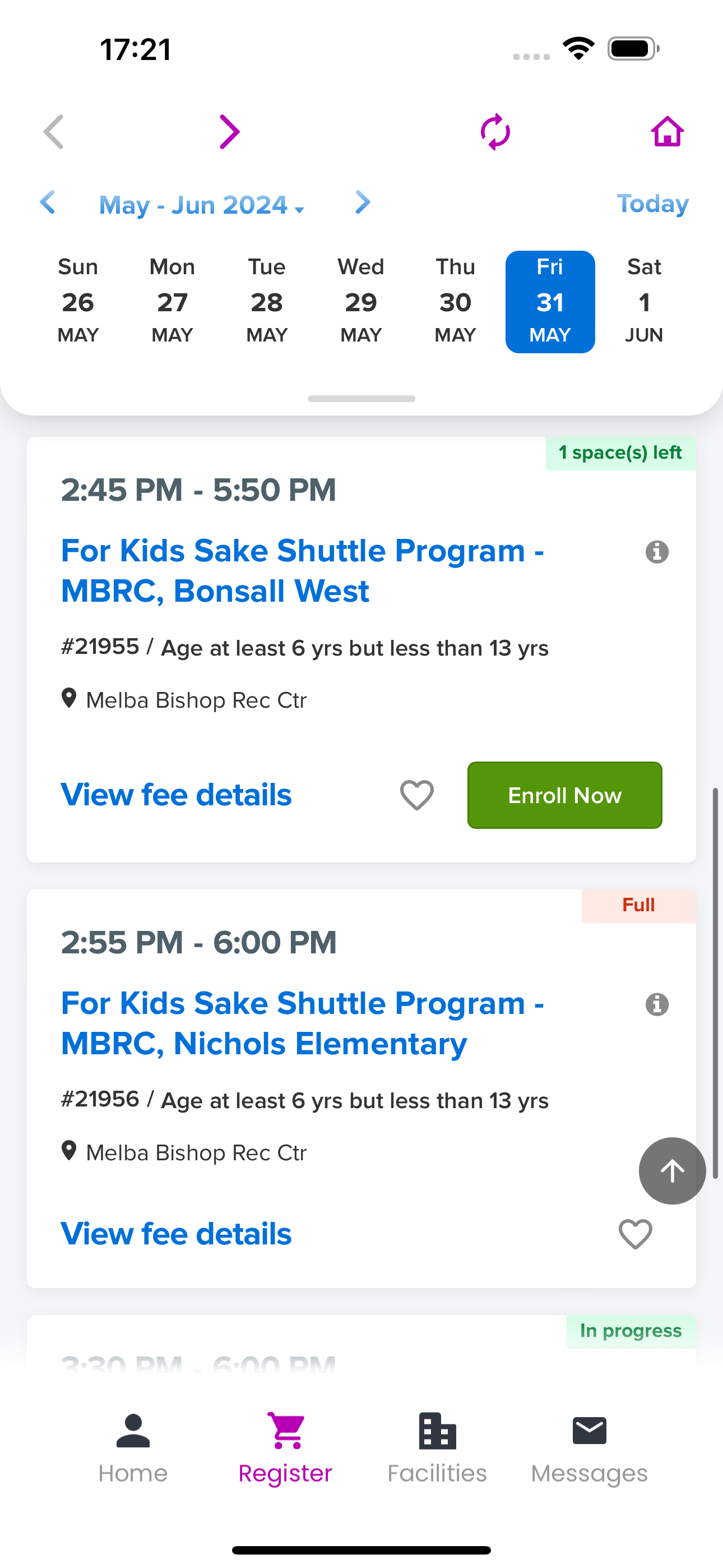Screen dimensions: 723x1568
Task: Show previous week with blue left chevron
Action: 48,202
